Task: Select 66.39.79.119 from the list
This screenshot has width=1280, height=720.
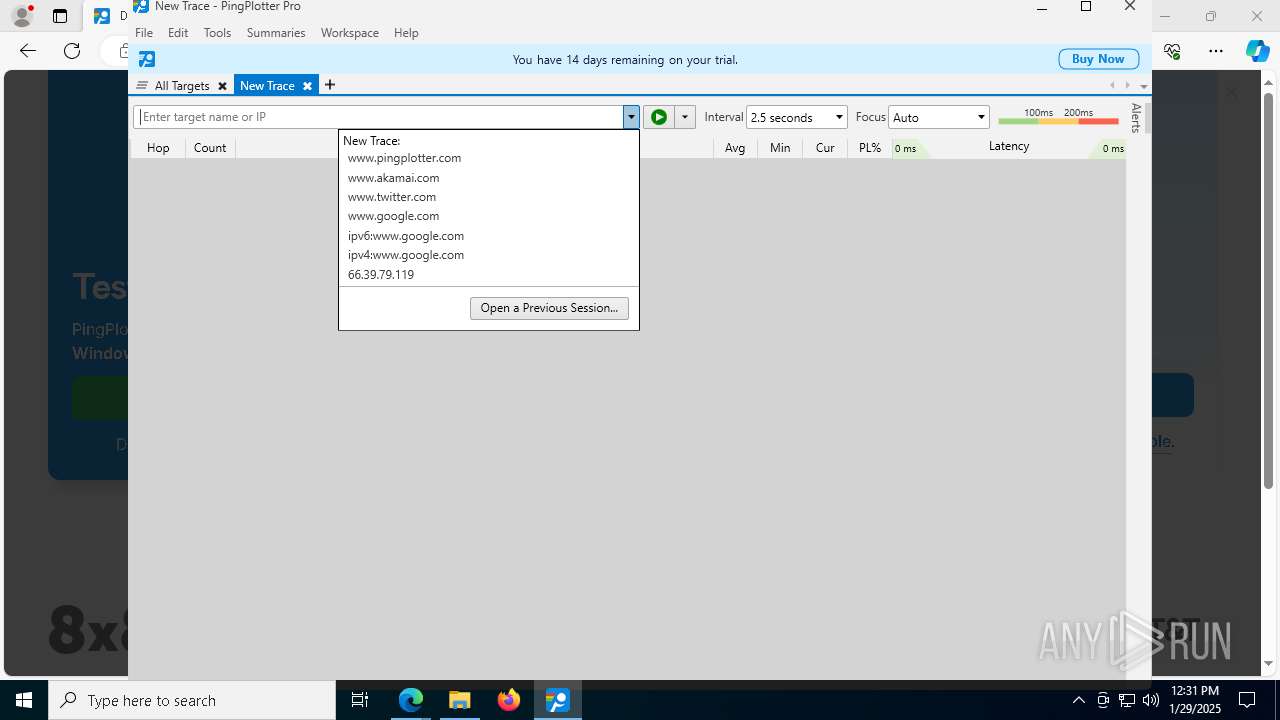Action: 381,274
